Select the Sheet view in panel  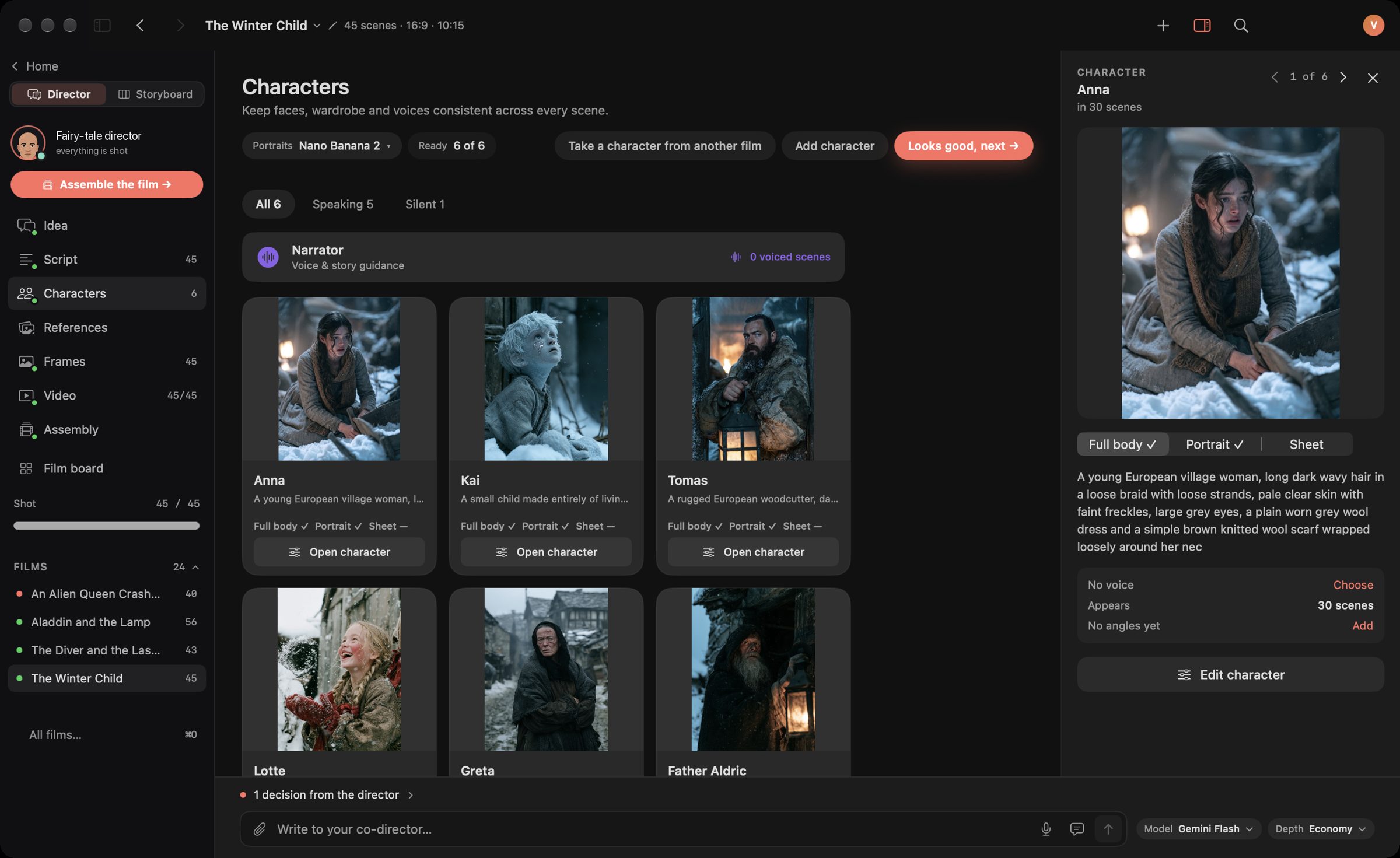coord(1306,444)
